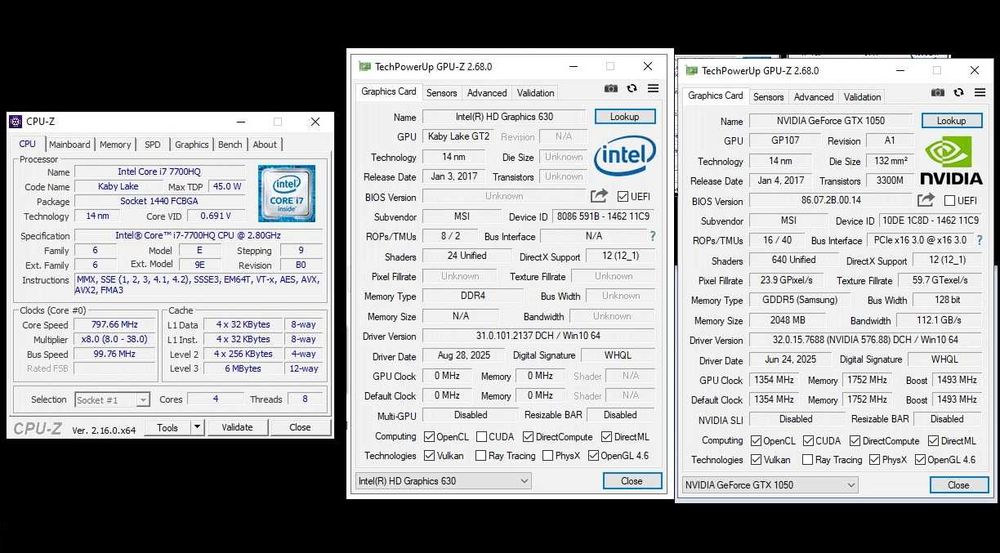Click Intel GPU-Z title bar app icon
The height and width of the screenshot is (553, 1000).
click(x=364, y=66)
